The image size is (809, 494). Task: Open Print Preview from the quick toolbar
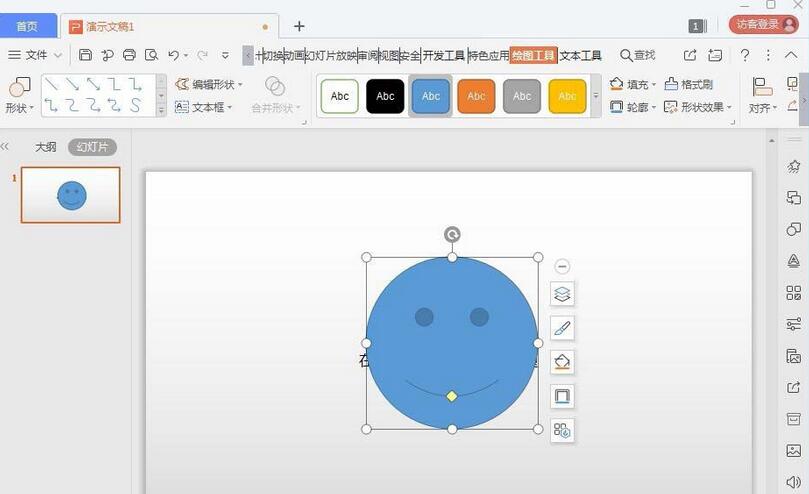pos(151,55)
